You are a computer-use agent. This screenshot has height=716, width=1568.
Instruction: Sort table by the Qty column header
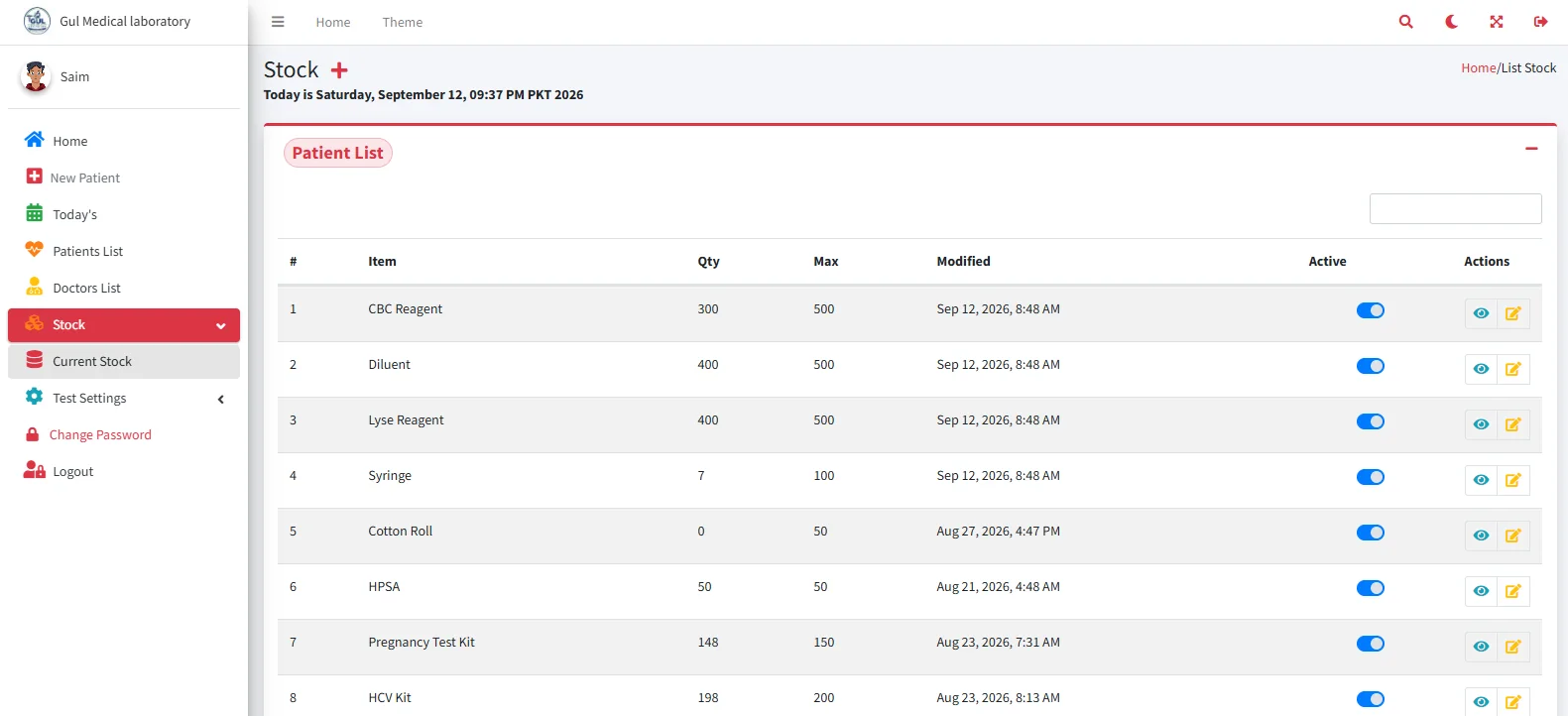708,262
